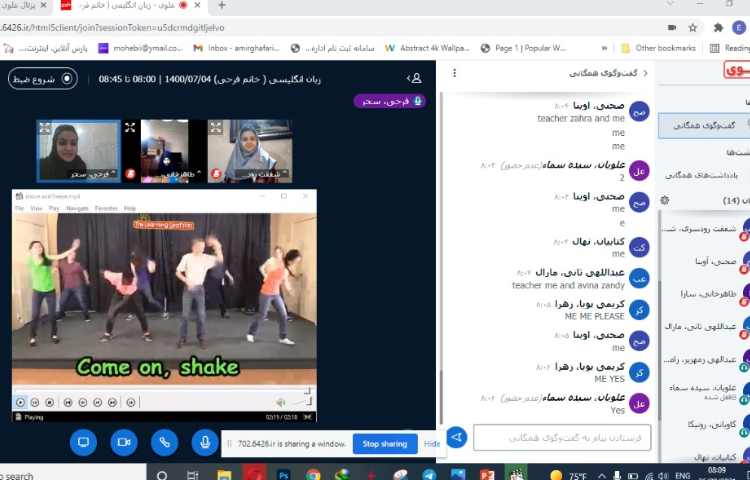Click the share screen button
Image resolution: width=750 pixels, height=480 pixels.
83,442
